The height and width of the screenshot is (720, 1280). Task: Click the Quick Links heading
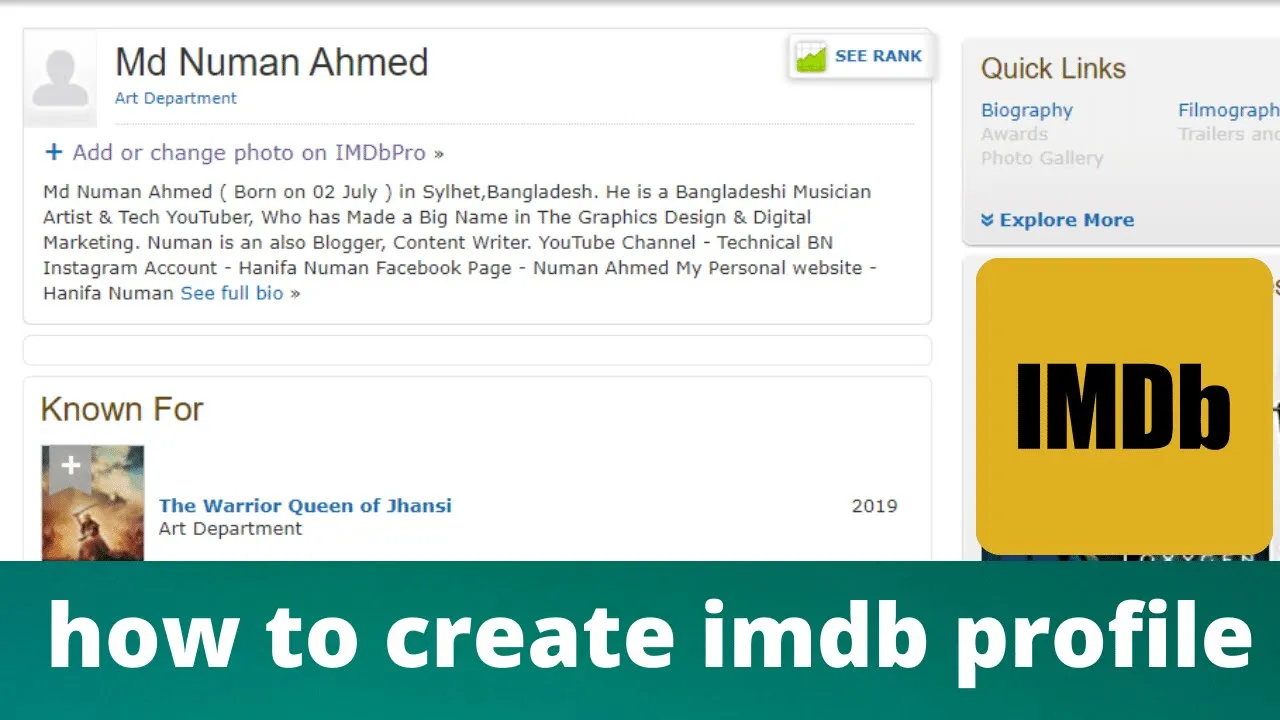[1053, 69]
